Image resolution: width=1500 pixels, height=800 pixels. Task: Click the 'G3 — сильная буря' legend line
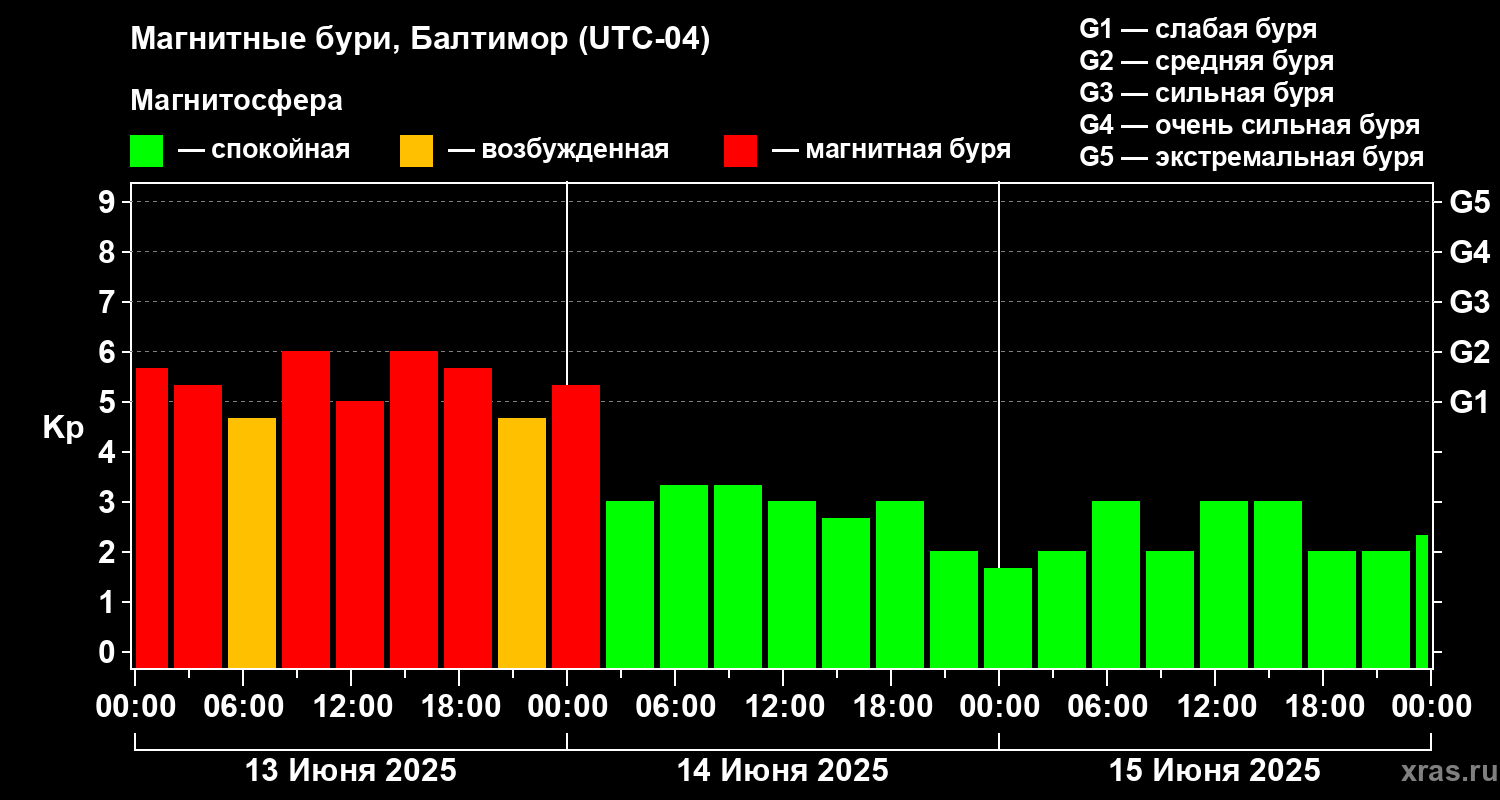[1206, 92]
